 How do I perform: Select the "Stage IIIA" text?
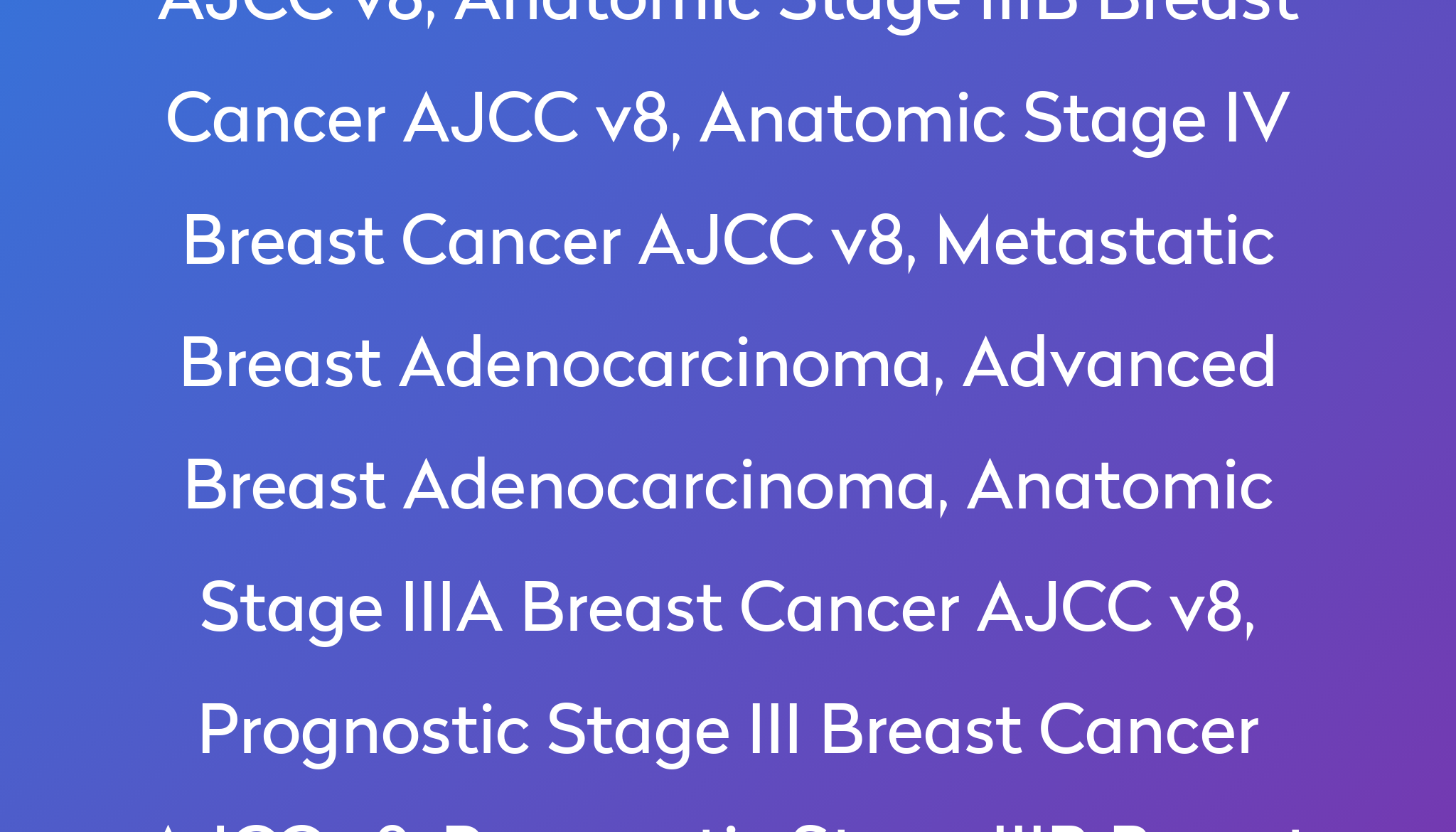click(x=352, y=609)
